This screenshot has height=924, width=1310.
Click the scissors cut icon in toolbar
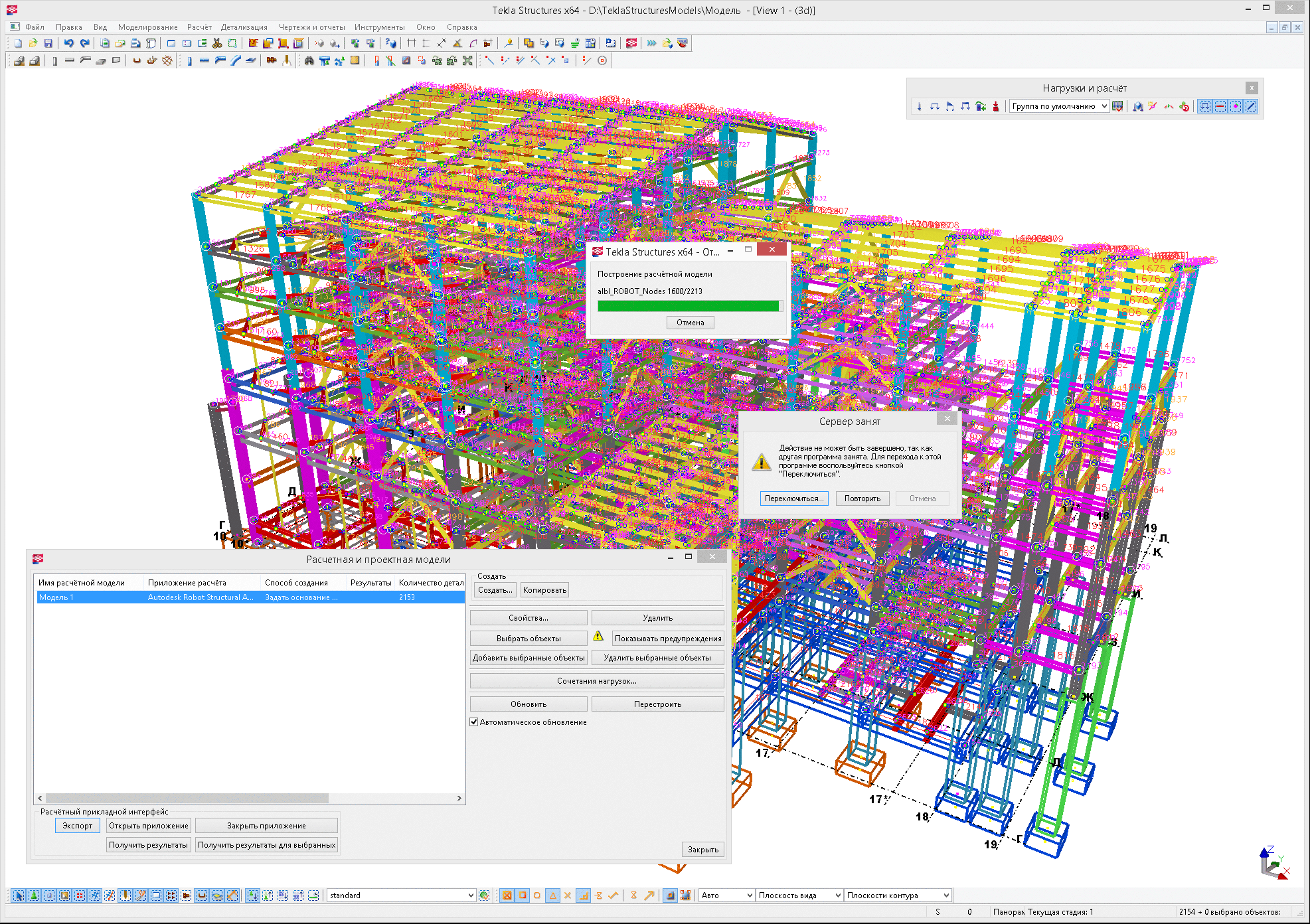tap(217, 43)
